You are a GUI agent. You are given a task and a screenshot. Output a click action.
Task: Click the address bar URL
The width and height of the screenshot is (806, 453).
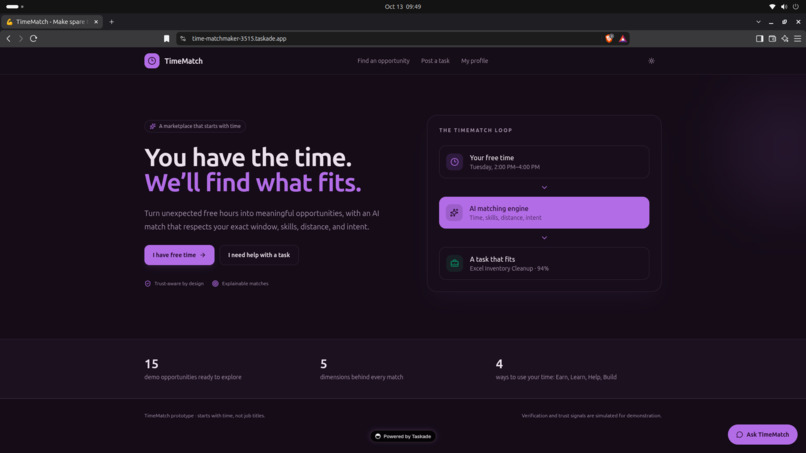click(x=239, y=39)
